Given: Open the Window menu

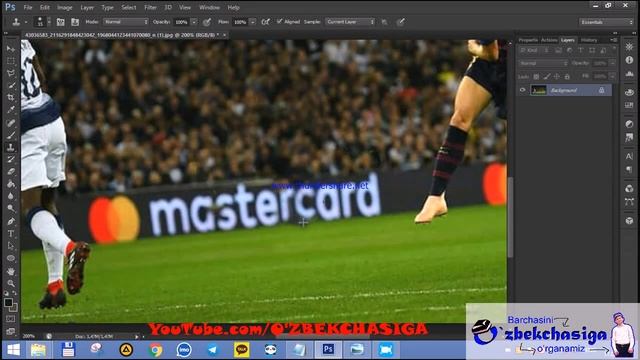Looking at the screenshot, I should (x=209, y=7).
